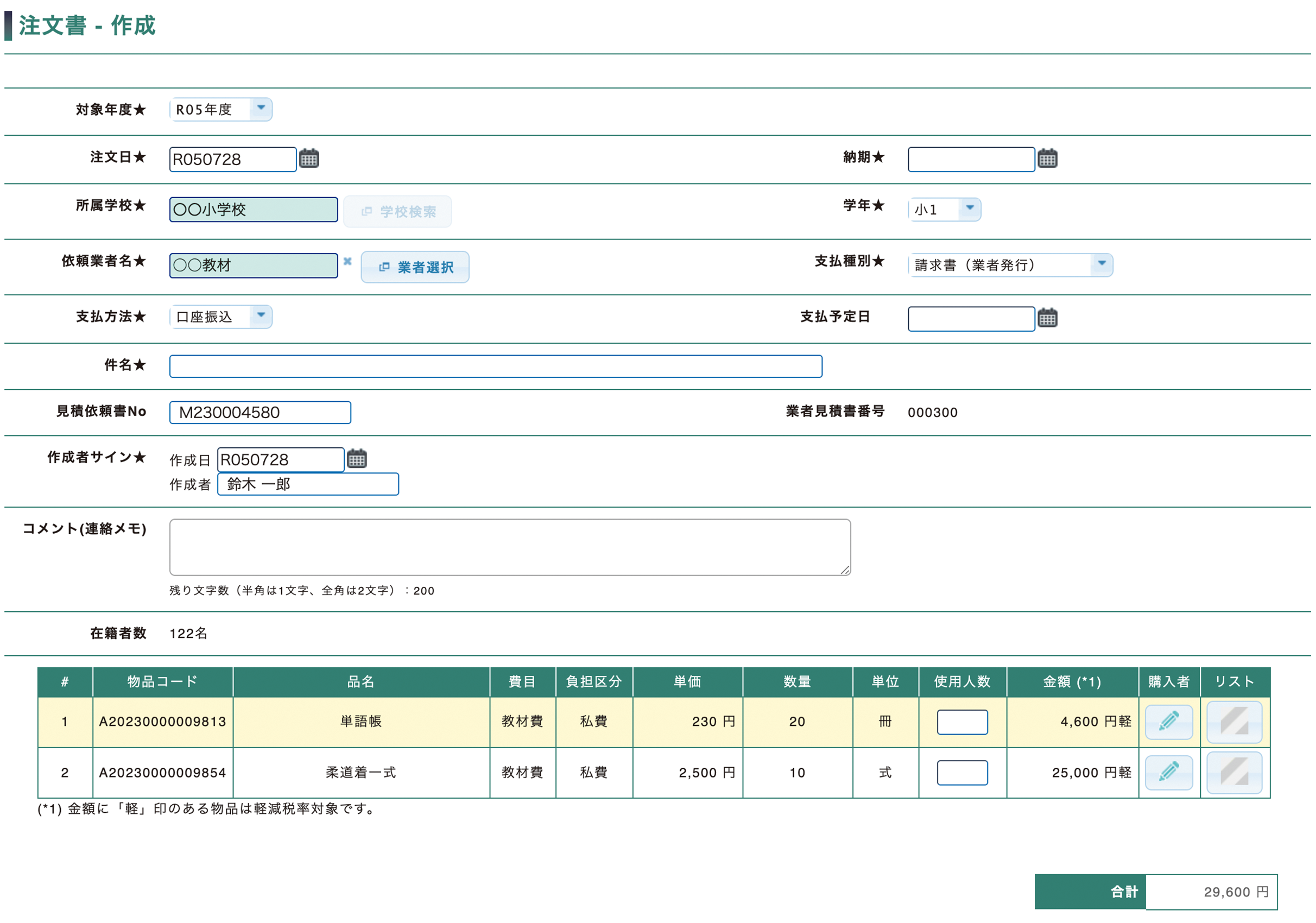Expand the 対象年度 dropdown
This screenshot has height=923, width=1316.
pos(261,109)
